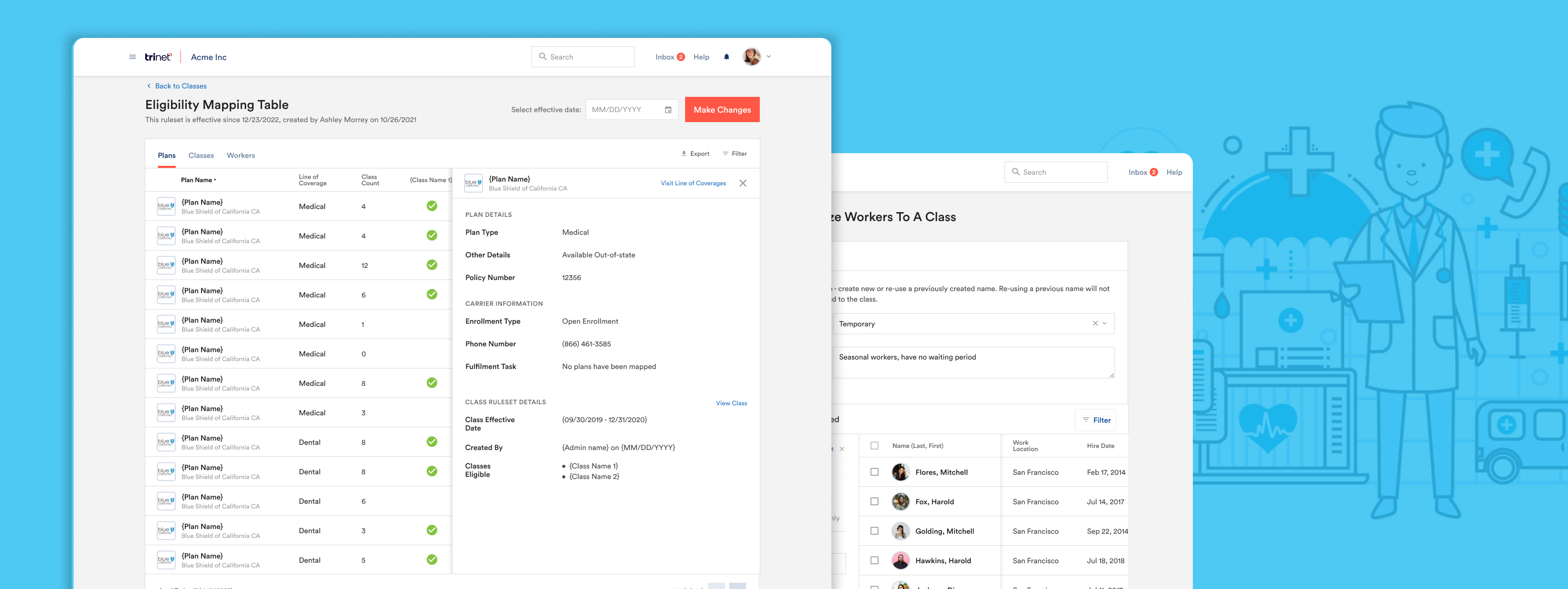Switch to the Plans tab
This screenshot has width=1568, height=589.
[167, 156]
